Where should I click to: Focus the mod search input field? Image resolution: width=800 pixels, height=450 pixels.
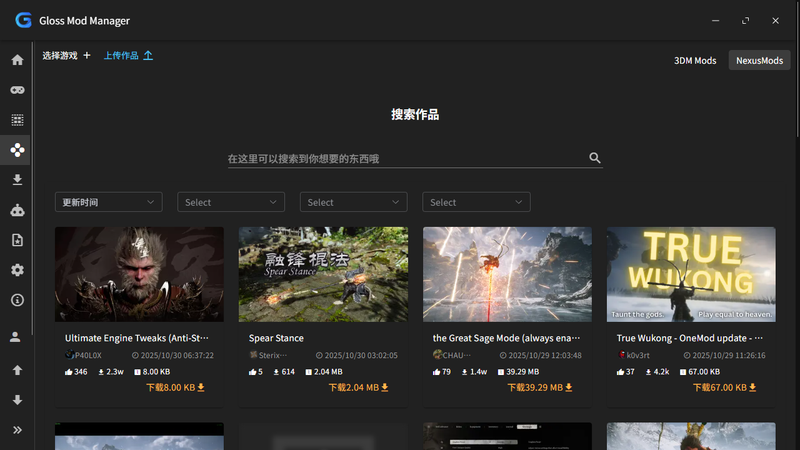[x=415, y=159]
